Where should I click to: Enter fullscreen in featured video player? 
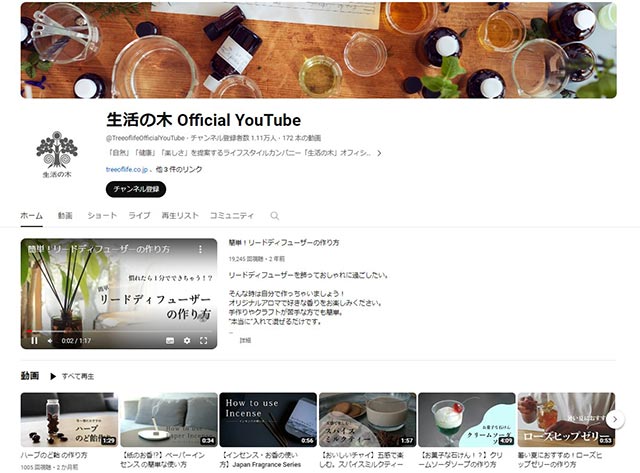(203, 340)
